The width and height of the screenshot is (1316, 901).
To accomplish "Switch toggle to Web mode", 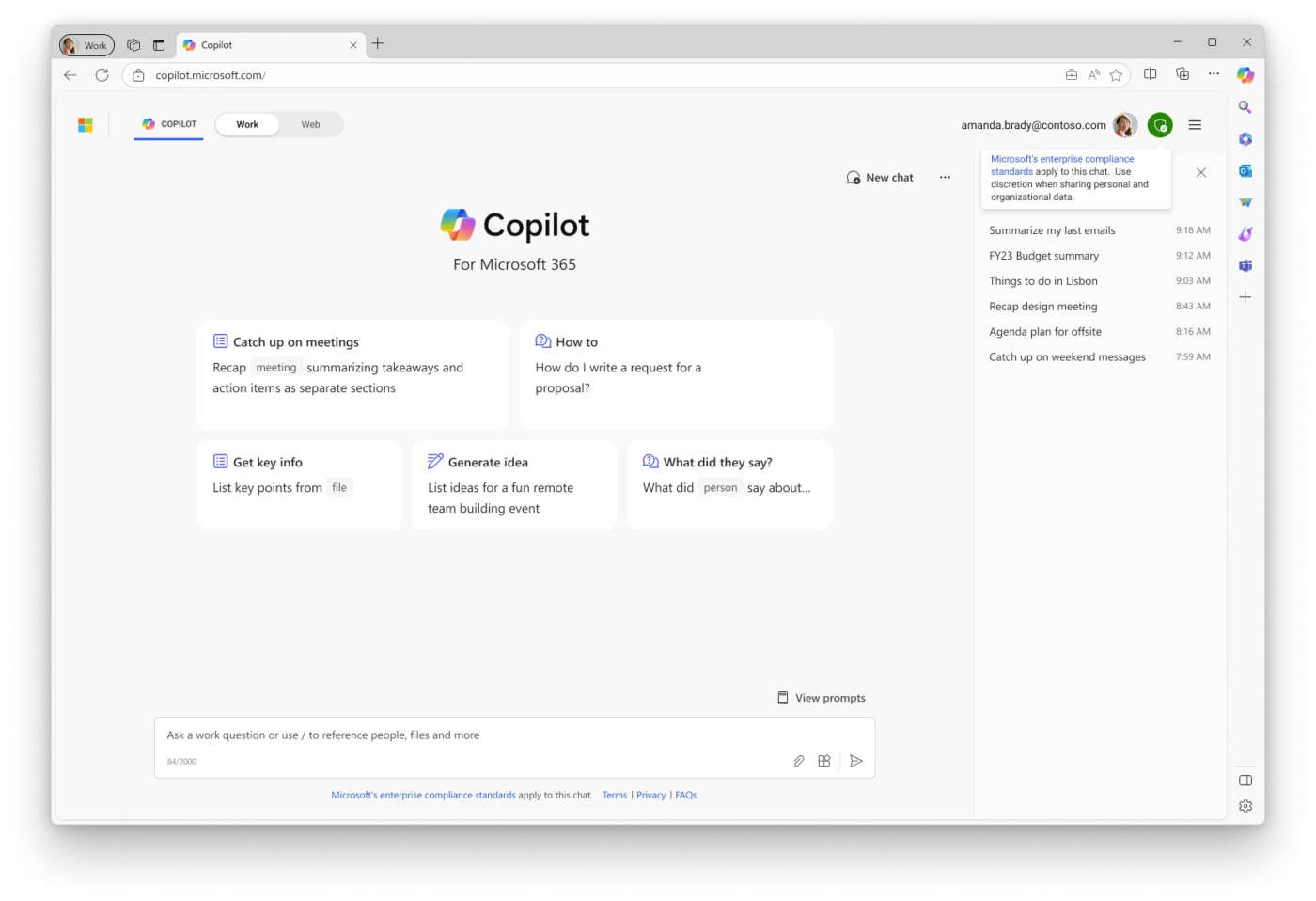I will (x=310, y=125).
